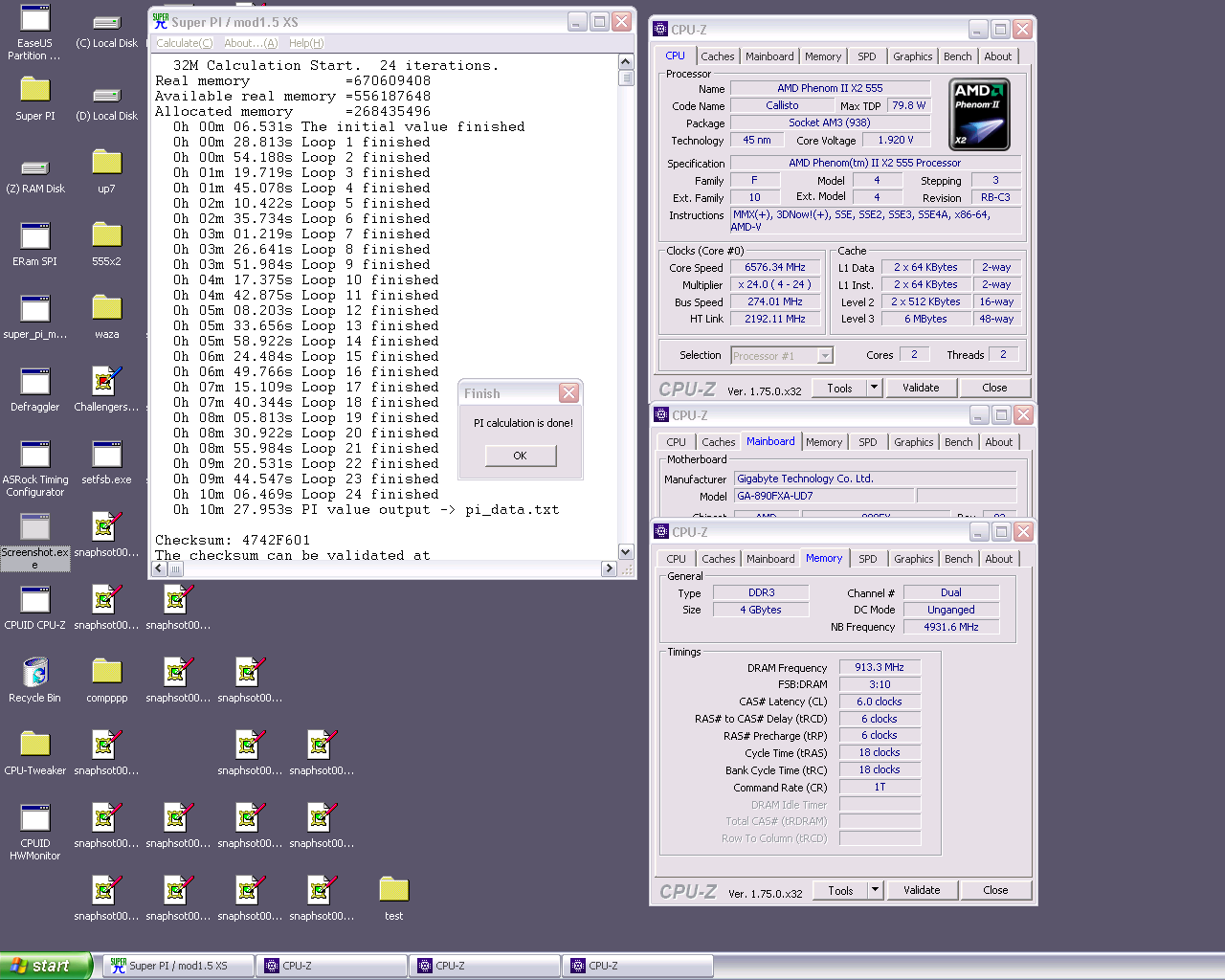Select the ERam SPI shortcut

pyautogui.click(x=35, y=245)
